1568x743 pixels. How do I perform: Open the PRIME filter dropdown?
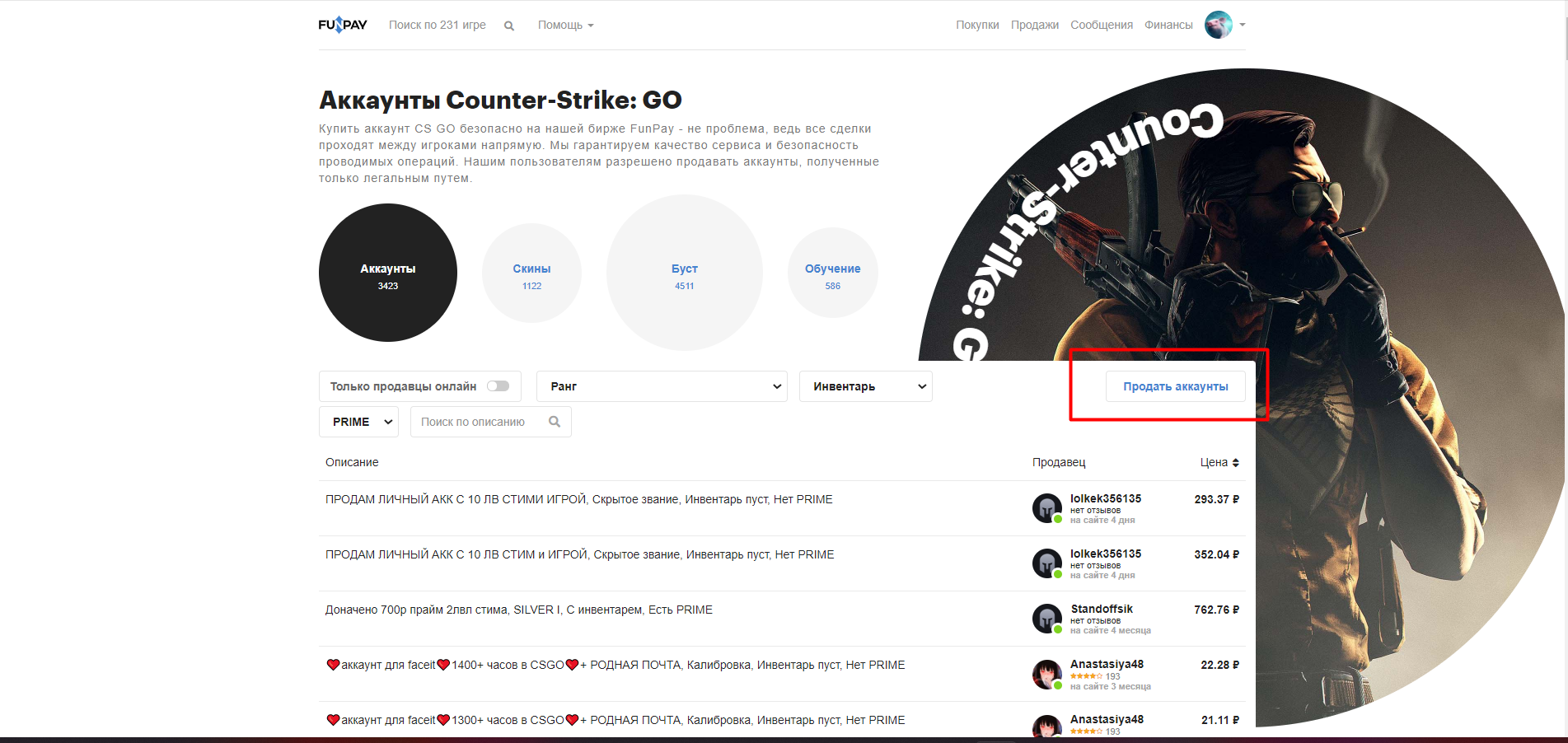358,422
